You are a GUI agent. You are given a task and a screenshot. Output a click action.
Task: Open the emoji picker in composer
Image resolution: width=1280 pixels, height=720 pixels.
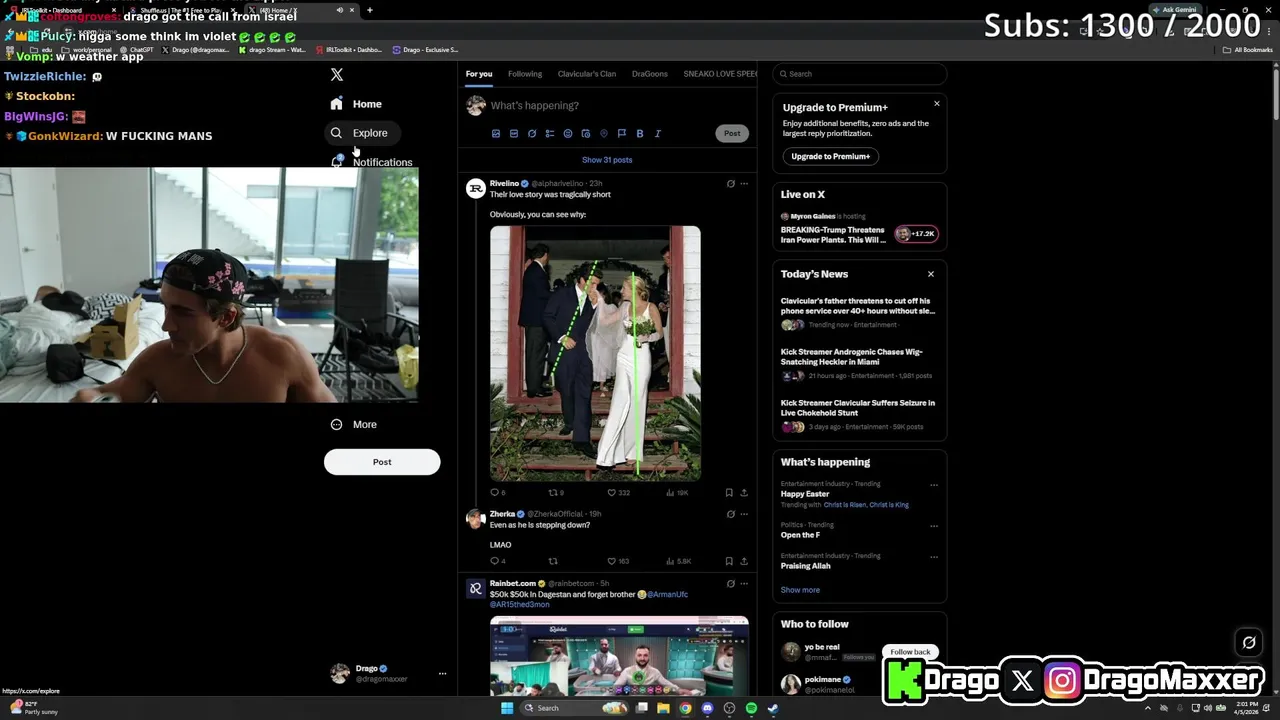568,134
